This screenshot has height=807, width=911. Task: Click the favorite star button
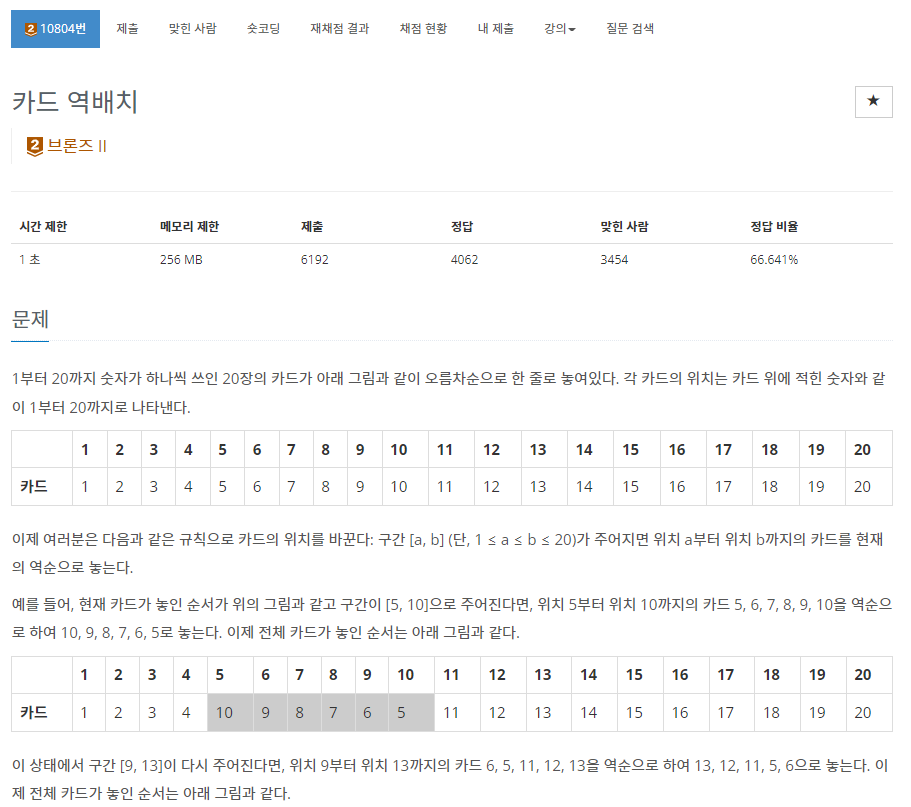(x=873, y=102)
